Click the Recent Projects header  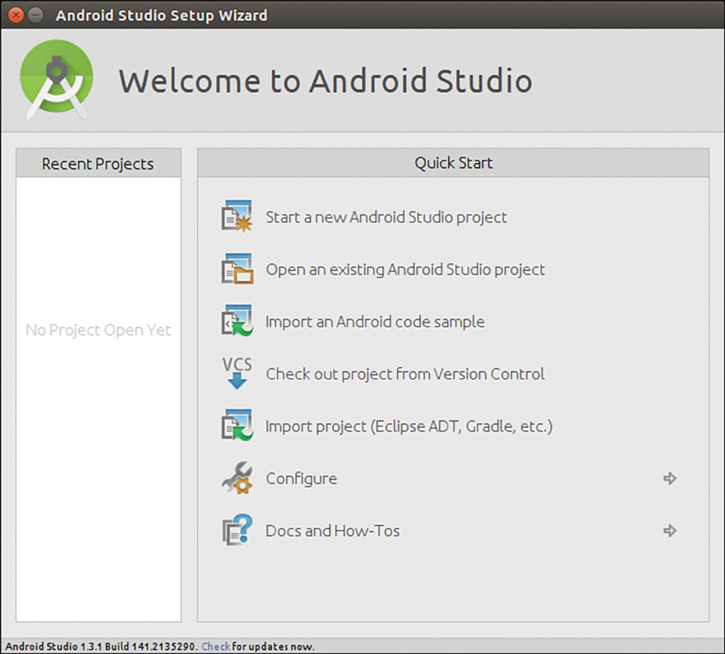point(98,163)
